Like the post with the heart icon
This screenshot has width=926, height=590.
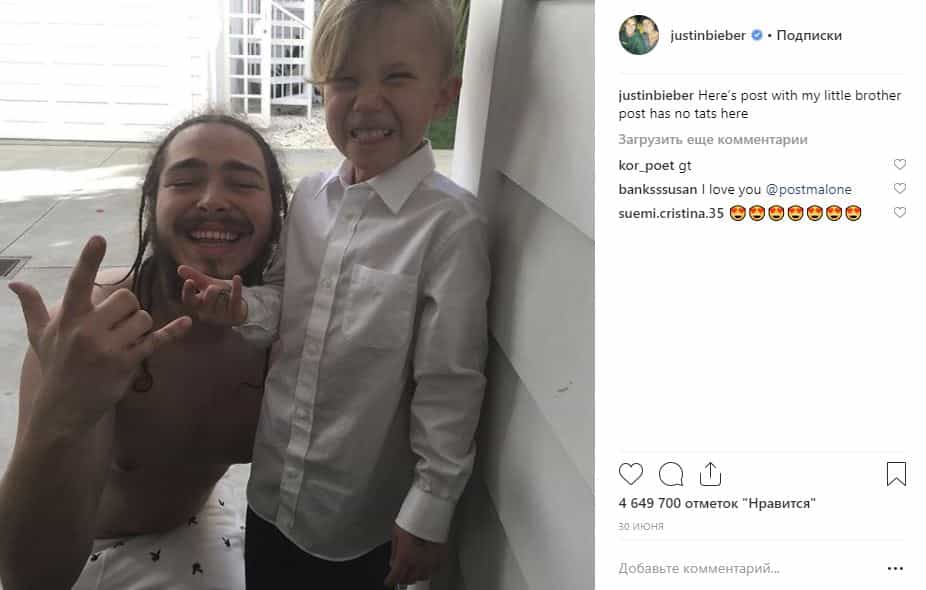(630, 474)
